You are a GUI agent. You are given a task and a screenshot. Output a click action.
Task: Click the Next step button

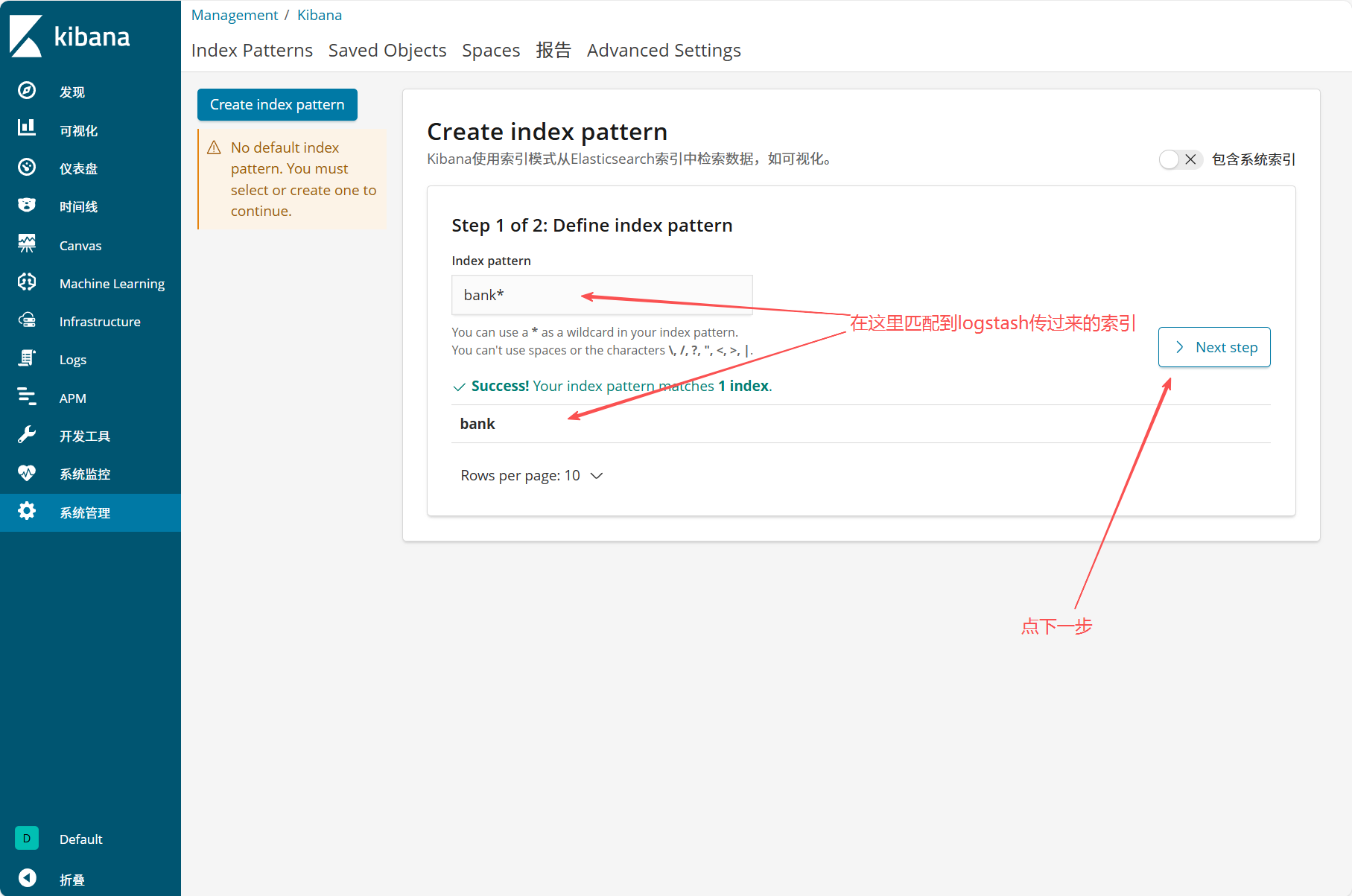click(1214, 347)
